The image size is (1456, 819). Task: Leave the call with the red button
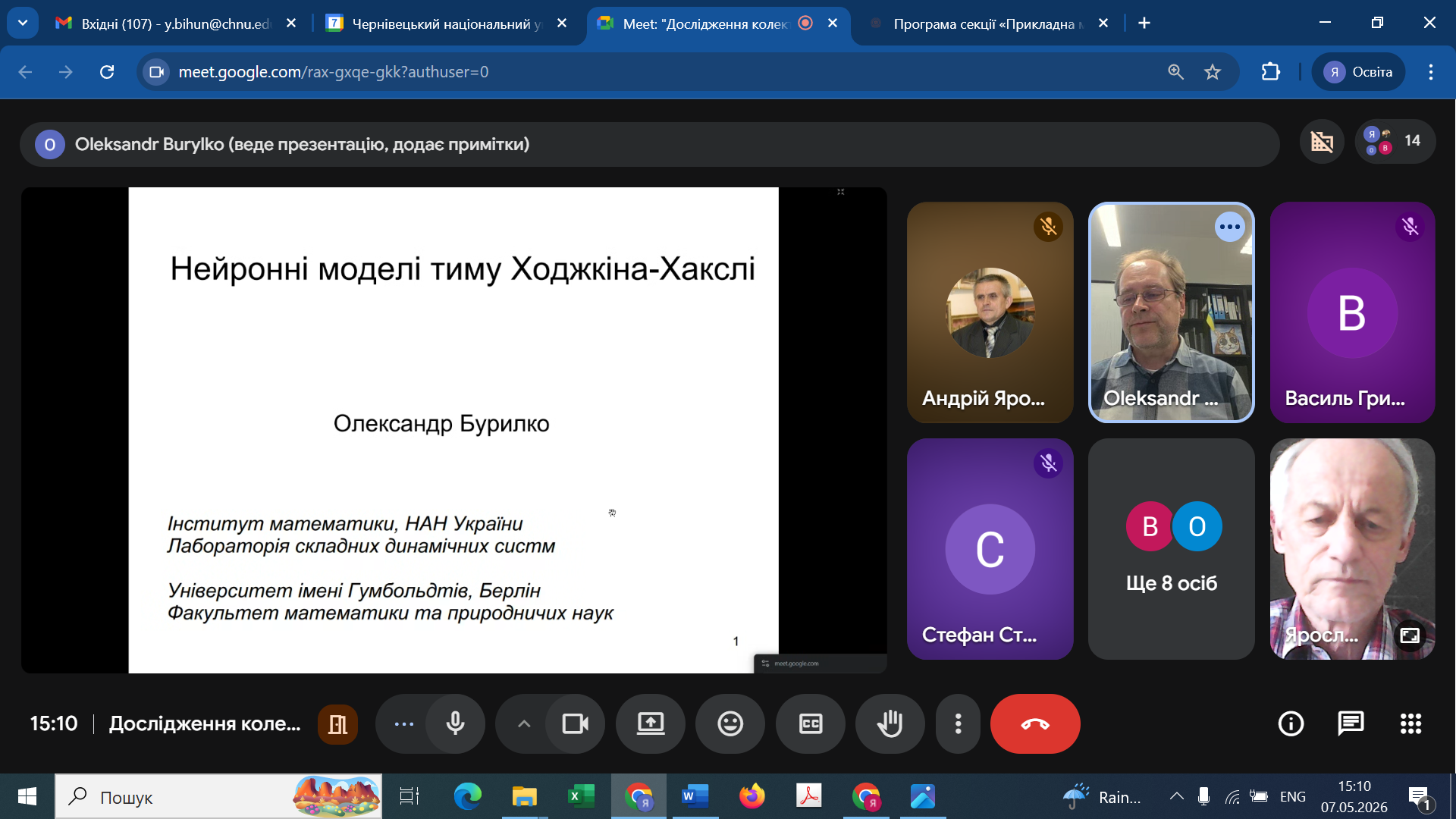(1035, 723)
